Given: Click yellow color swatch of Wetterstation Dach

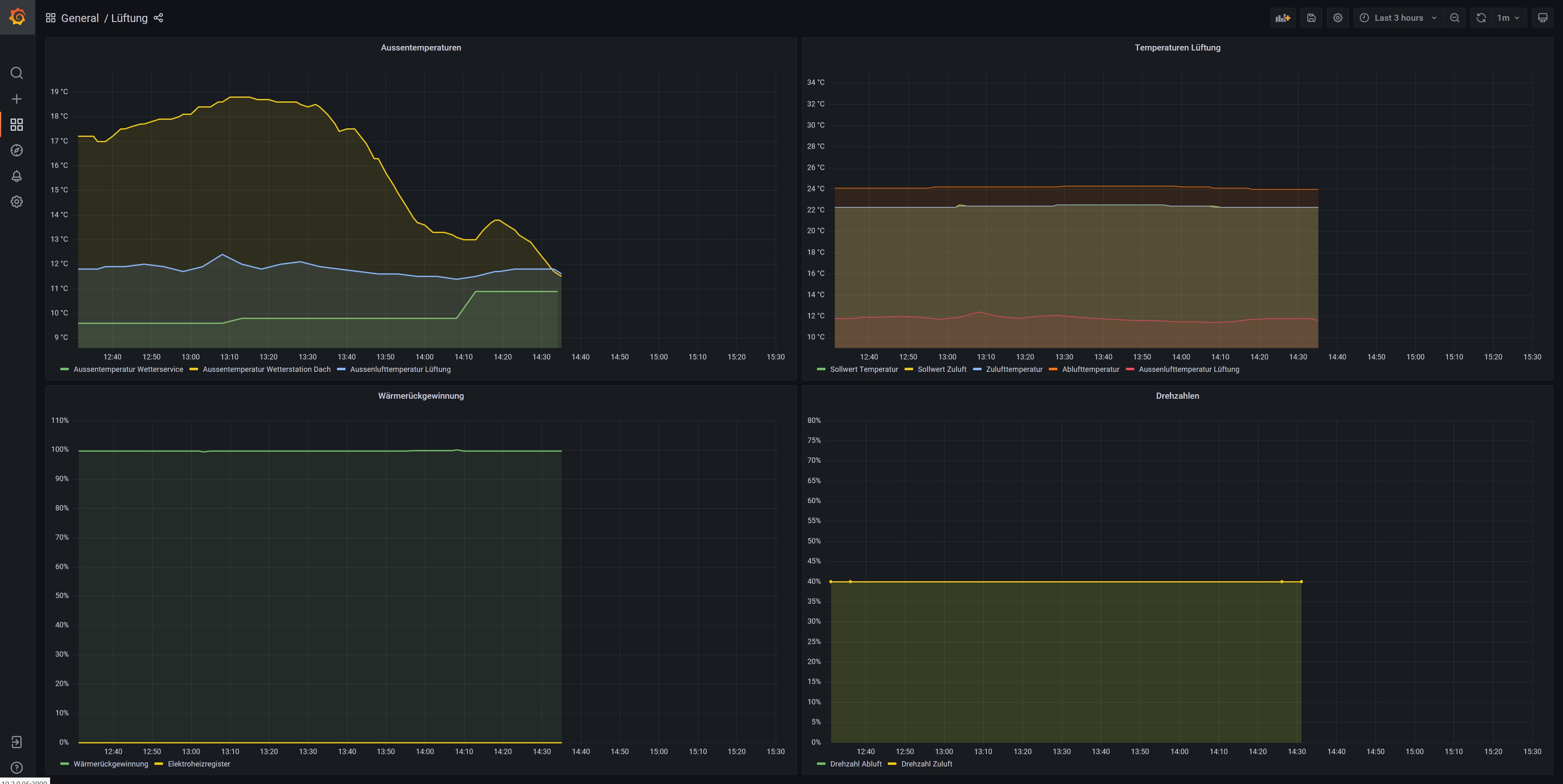Looking at the screenshot, I should tap(194, 369).
